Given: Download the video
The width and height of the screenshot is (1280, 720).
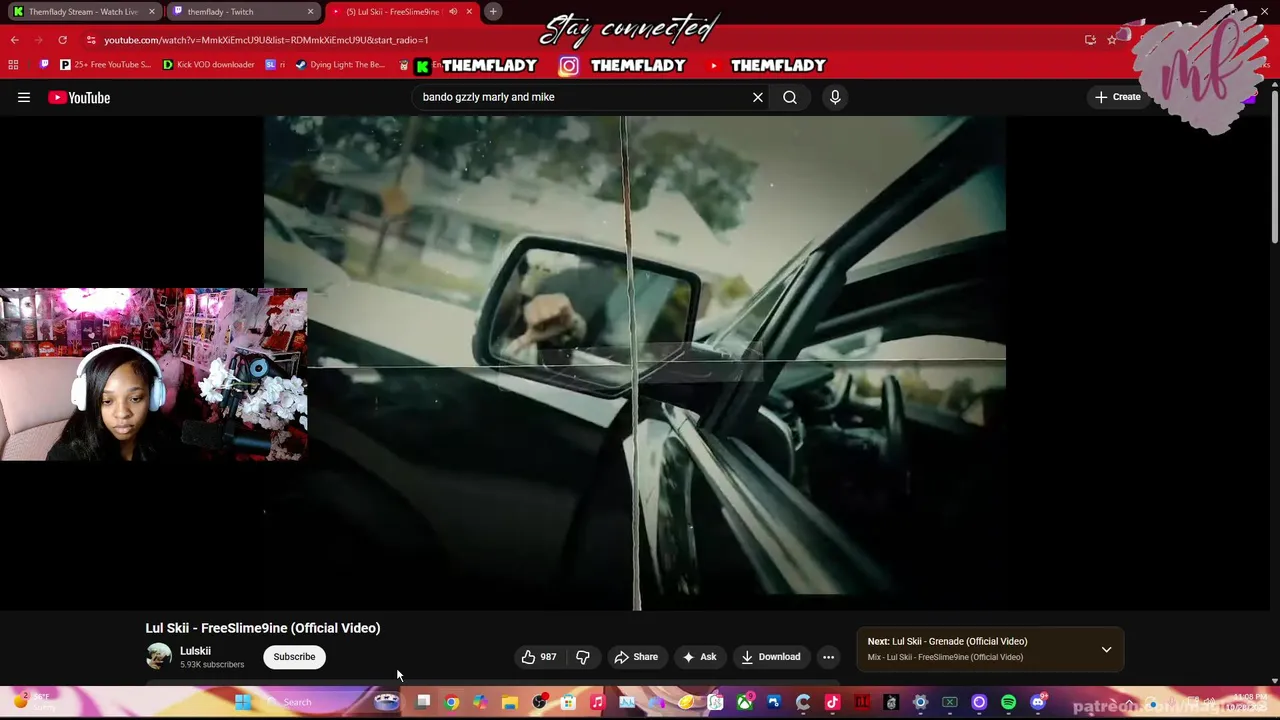Looking at the screenshot, I should click(x=770, y=657).
